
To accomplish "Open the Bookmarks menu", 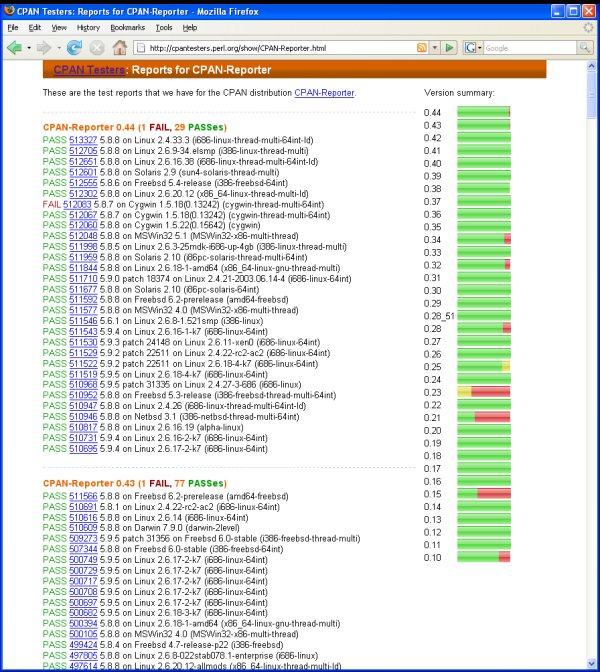I will 127,28.
